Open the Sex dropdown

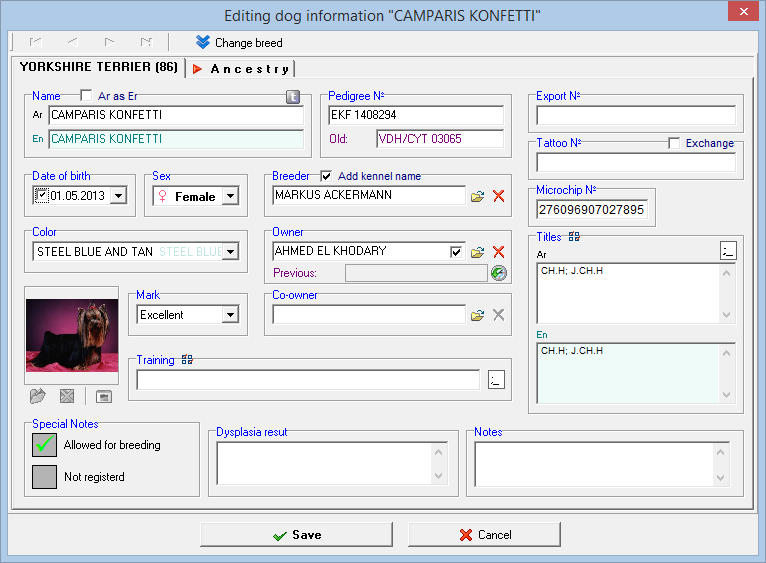click(230, 196)
